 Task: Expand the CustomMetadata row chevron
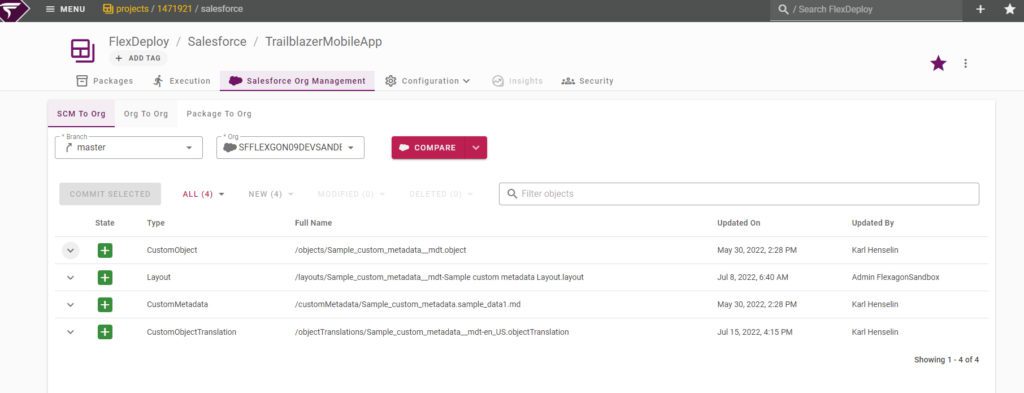71,305
